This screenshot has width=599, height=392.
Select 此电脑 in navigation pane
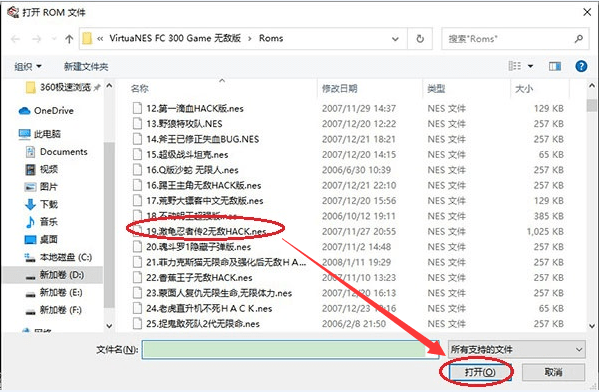pos(40,134)
